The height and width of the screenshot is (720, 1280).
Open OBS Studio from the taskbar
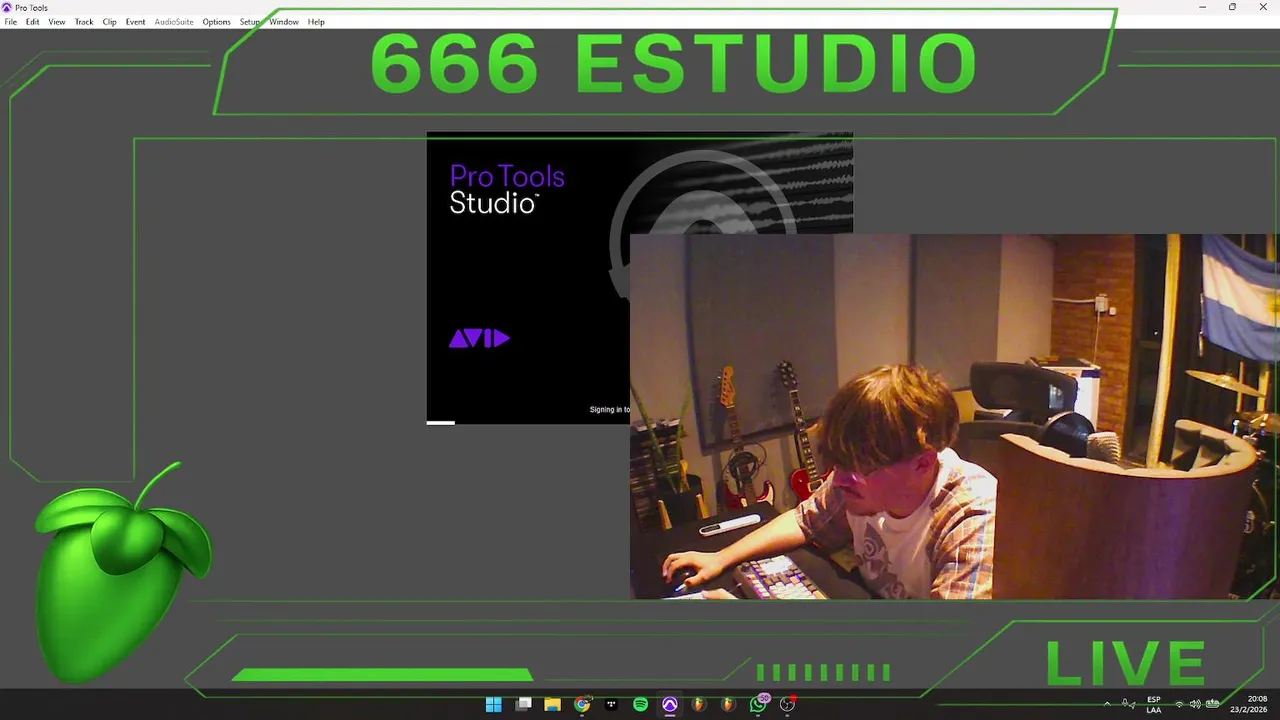click(x=787, y=705)
